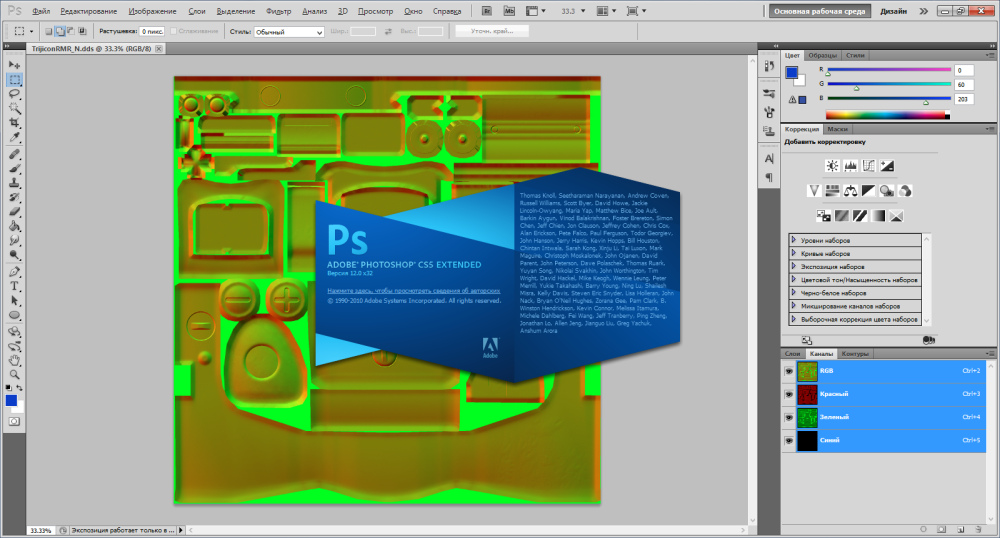This screenshot has height=538, width=1000.
Task: Expand Экспозиция наборов presets
Action: (793, 266)
